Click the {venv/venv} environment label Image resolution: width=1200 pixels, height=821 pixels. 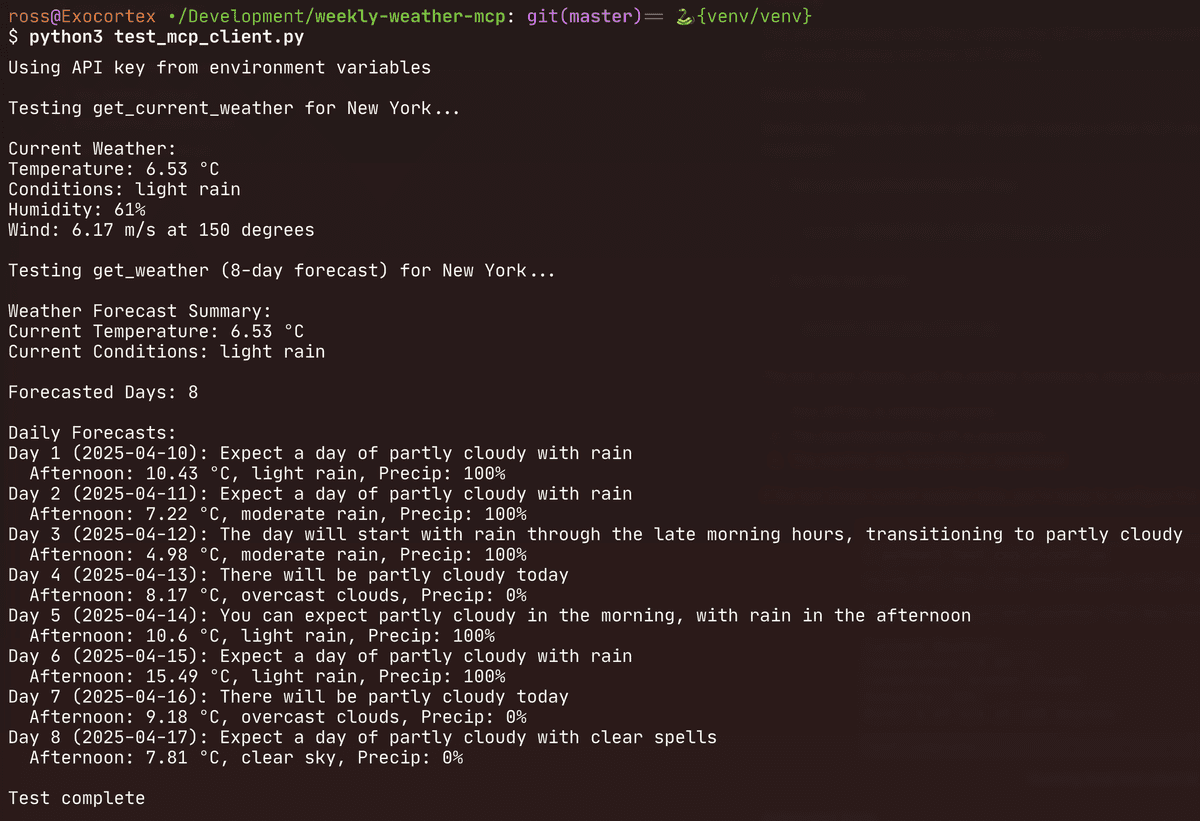point(754,17)
